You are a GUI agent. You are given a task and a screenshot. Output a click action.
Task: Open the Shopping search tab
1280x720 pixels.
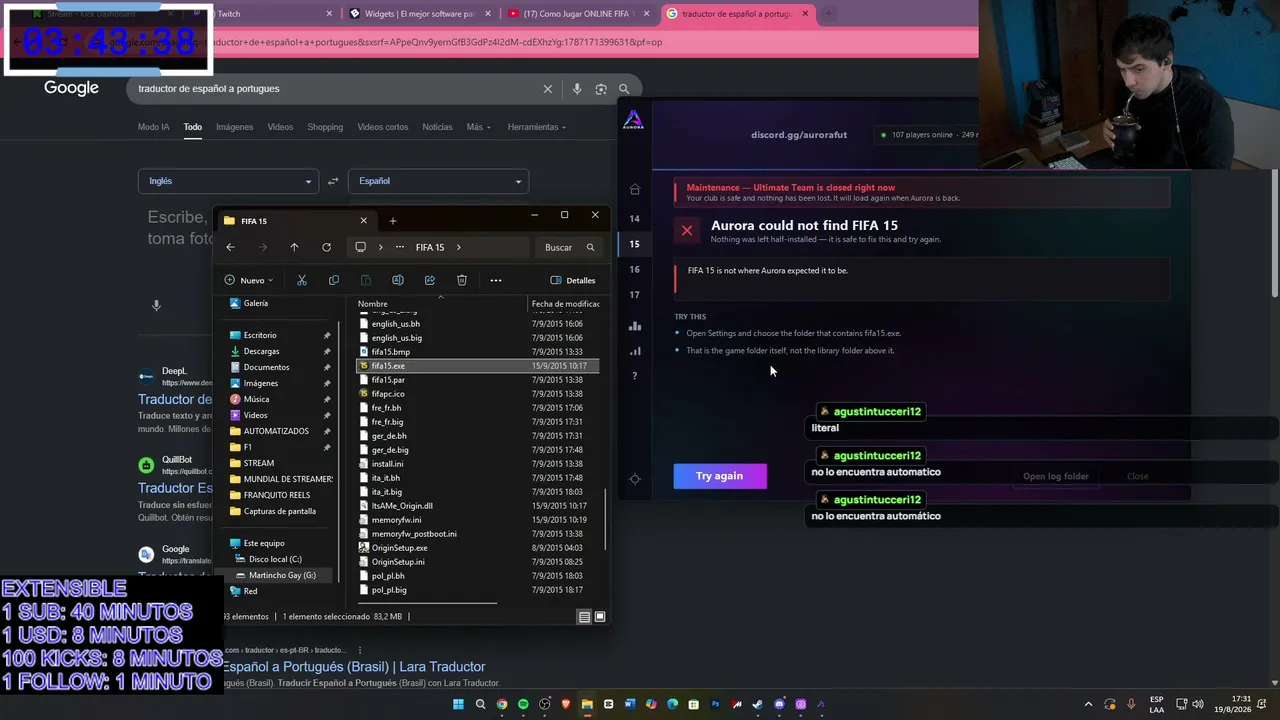pyautogui.click(x=325, y=127)
